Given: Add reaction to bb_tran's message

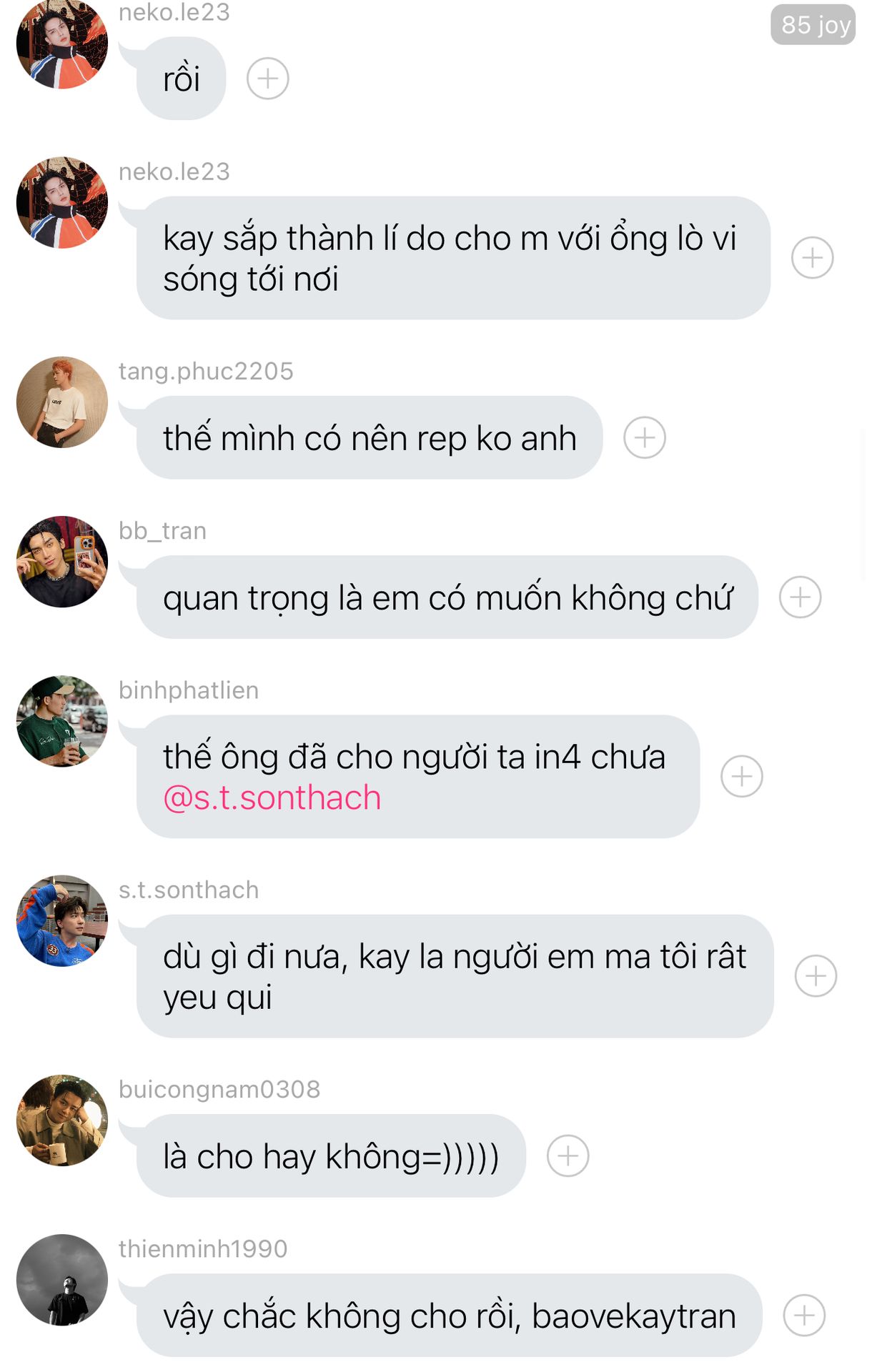Looking at the screenshot, I should pyautogui.click(x=800, y=597).
